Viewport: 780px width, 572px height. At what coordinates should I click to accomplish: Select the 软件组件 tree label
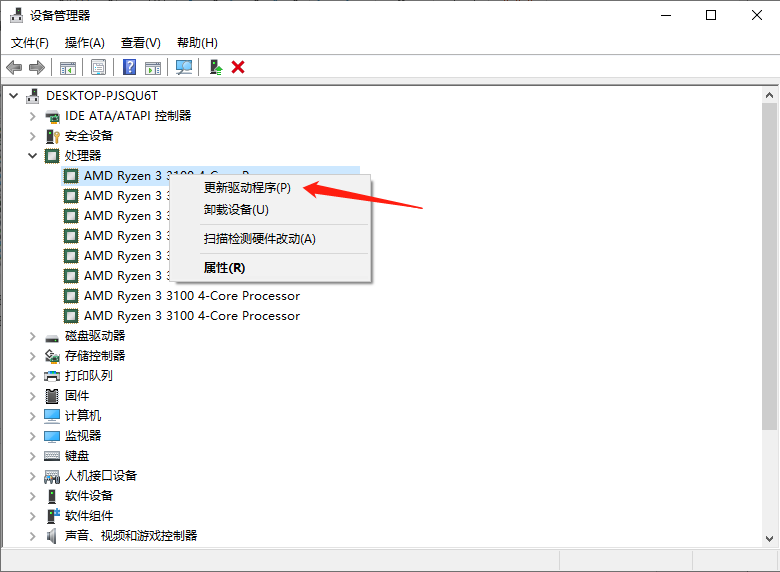click(x=89, y=516)
